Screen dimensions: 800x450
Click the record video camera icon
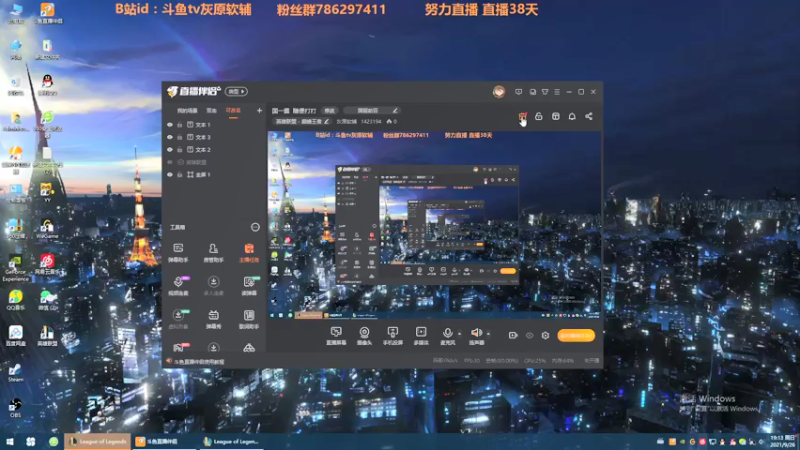pyautogui.click(x=513, y=335)
